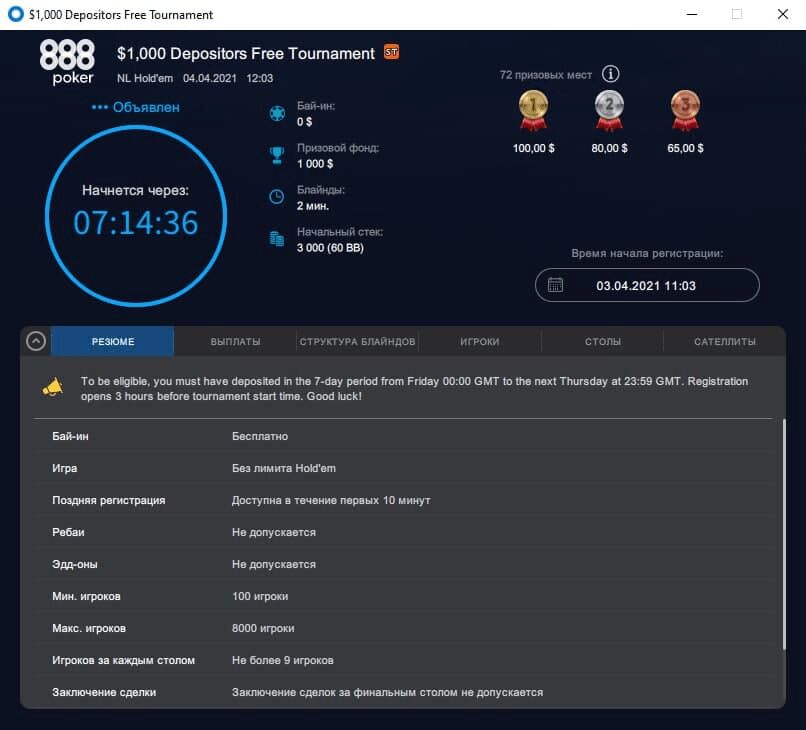Screen dimensions: 806x730
Task: Click the 1 000 $ prize pool value
Action: (315, 163)
